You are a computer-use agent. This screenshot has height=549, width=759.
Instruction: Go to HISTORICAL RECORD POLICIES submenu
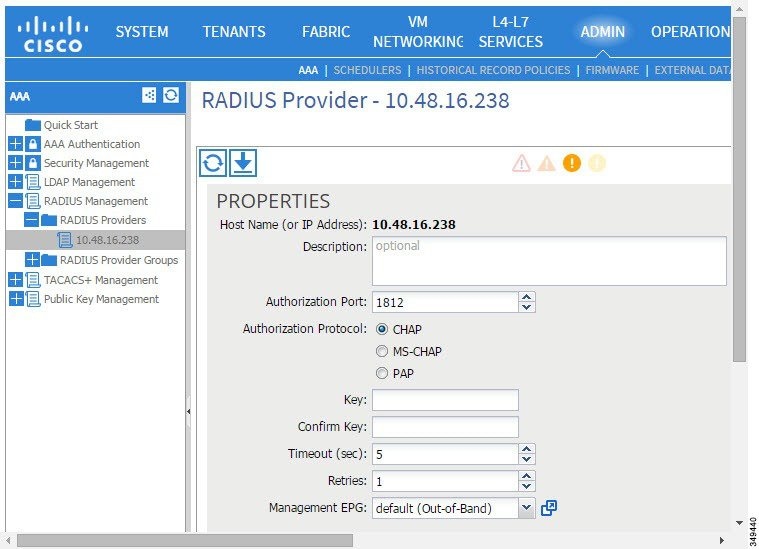pos(493,70)
